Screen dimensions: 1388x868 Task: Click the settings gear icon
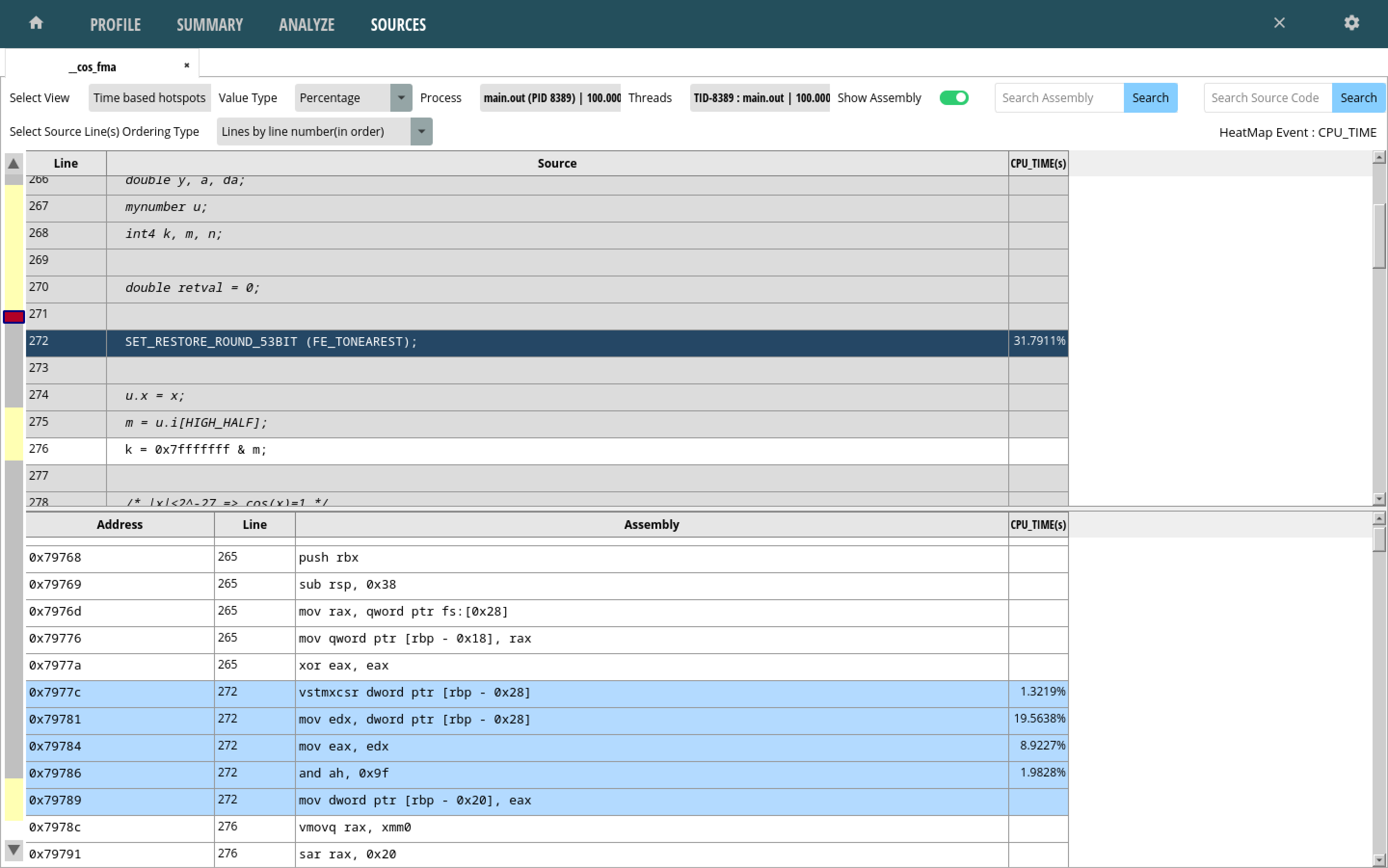(x=1352, y=23)
